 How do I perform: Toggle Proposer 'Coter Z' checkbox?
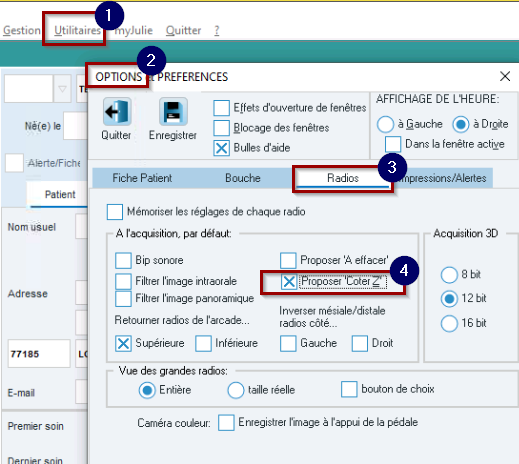(289, 282)
